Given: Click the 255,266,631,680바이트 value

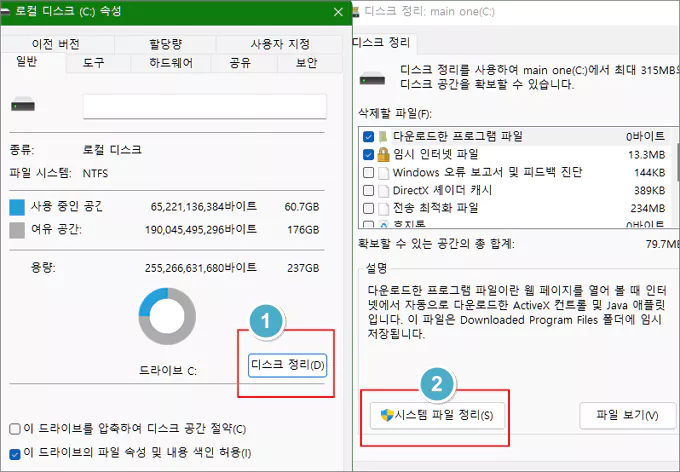Looking at the screenshot, I should tap(201, 268).
